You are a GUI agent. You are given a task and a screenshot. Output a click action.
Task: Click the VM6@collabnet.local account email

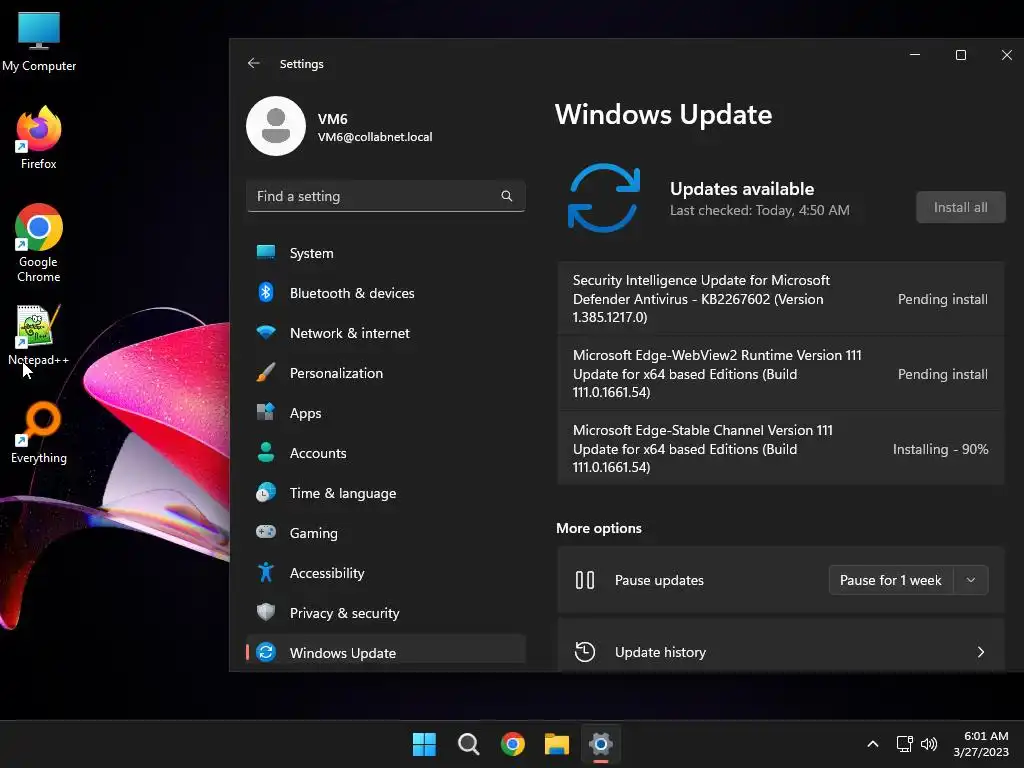point(375,136)
